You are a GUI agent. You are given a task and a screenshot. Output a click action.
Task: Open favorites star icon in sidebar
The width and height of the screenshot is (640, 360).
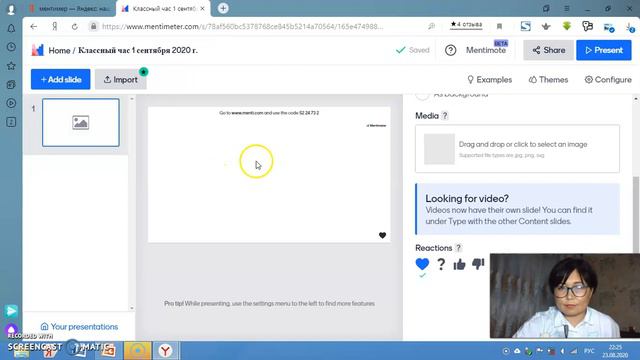[x=11, y=66]
